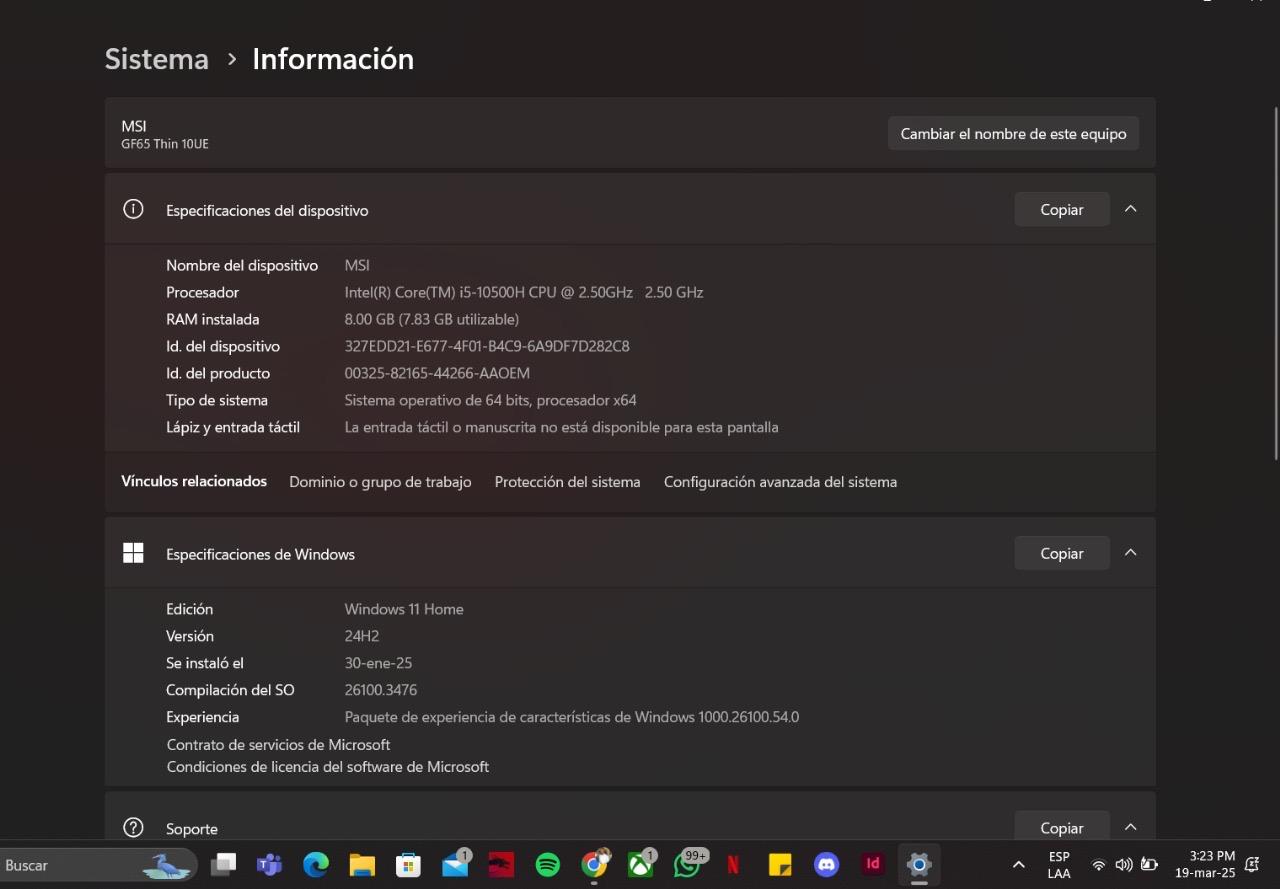1280x889 pixels.
Task: Click the Paquete de experiencia de características value
Action: (x=572, y=717)
